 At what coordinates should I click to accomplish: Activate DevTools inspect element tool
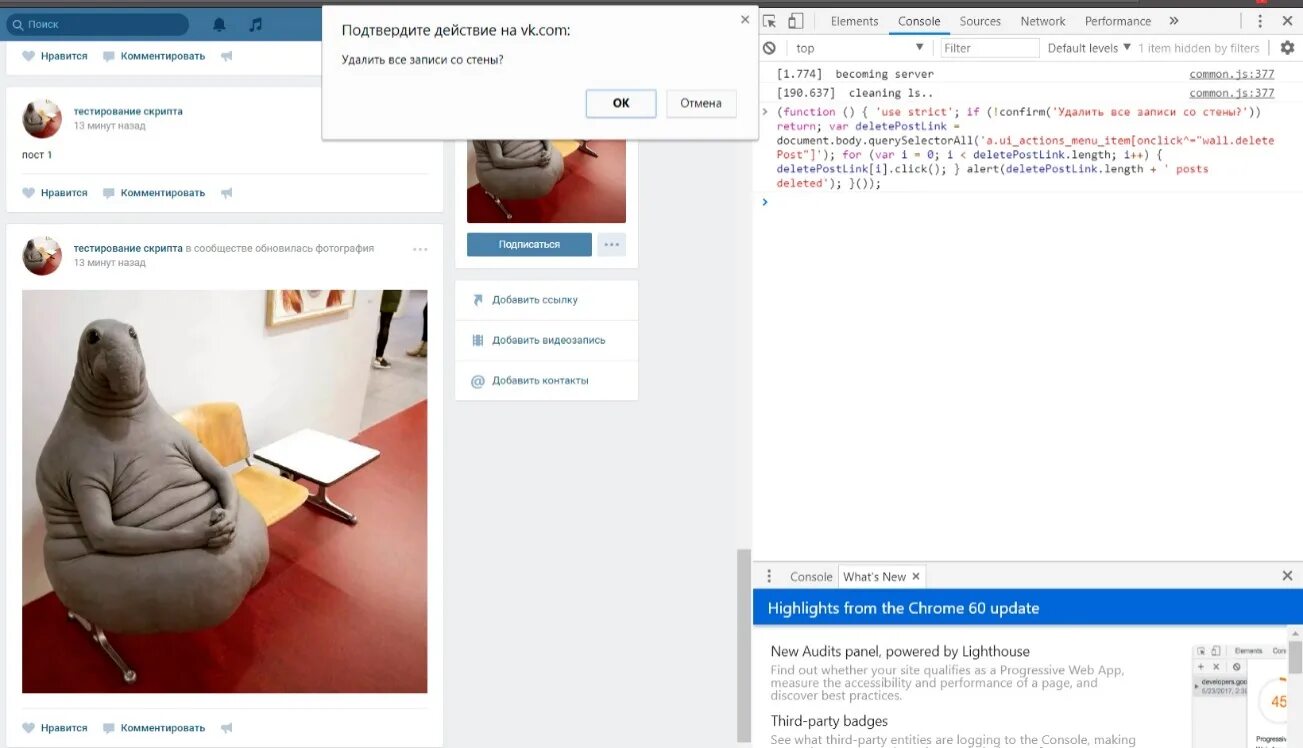click(769, 21)
